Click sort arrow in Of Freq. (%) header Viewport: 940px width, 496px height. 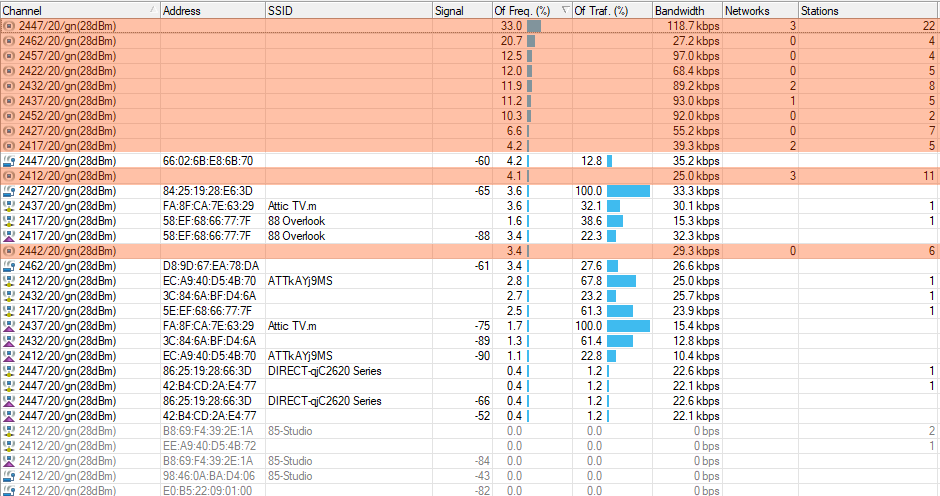(x=565, y=9)
